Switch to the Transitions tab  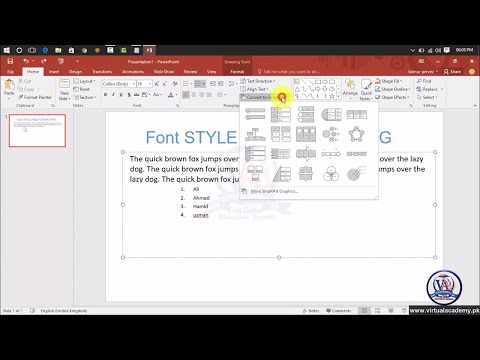coord(102,71)
